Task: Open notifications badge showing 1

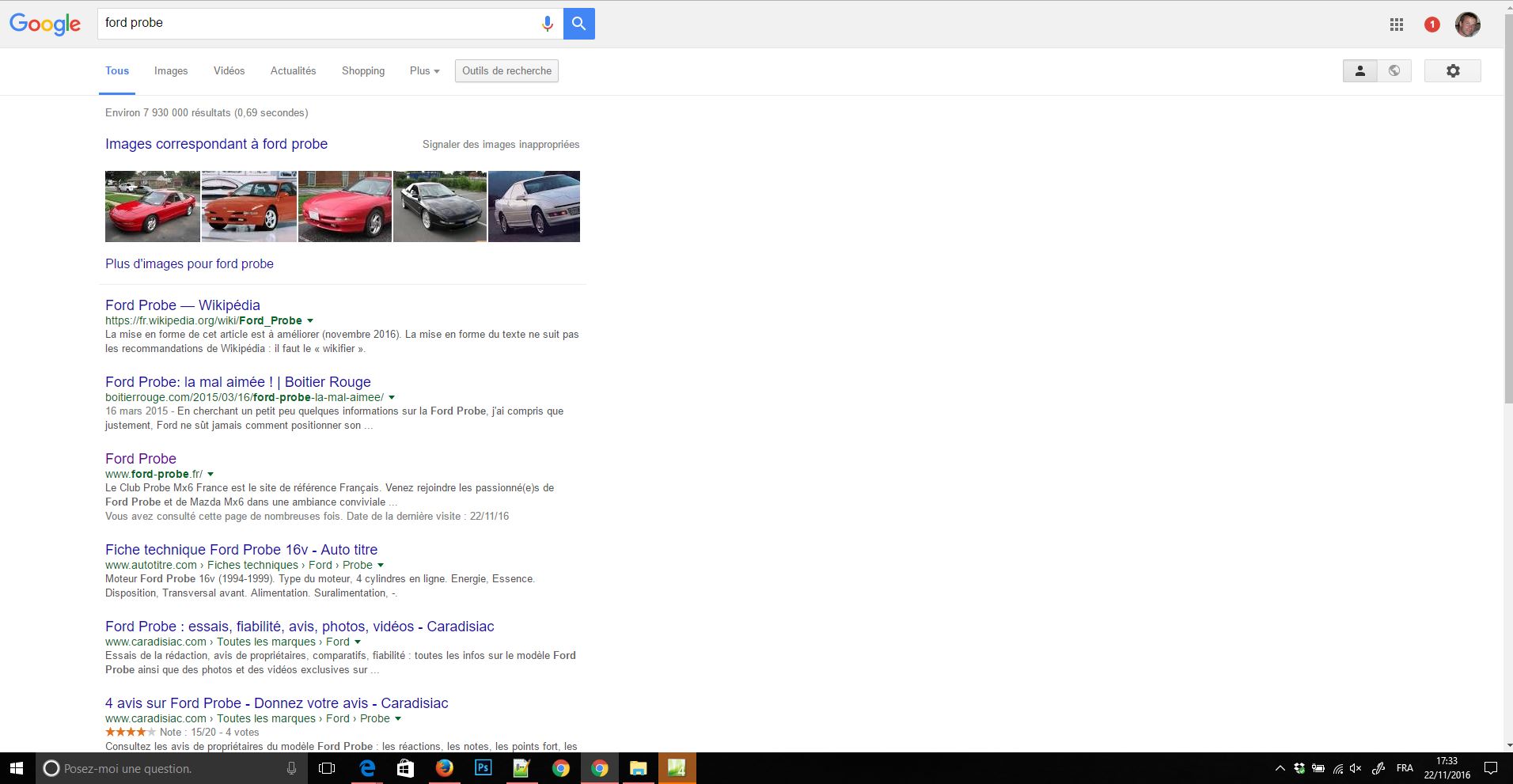Action: point(1431,25)
